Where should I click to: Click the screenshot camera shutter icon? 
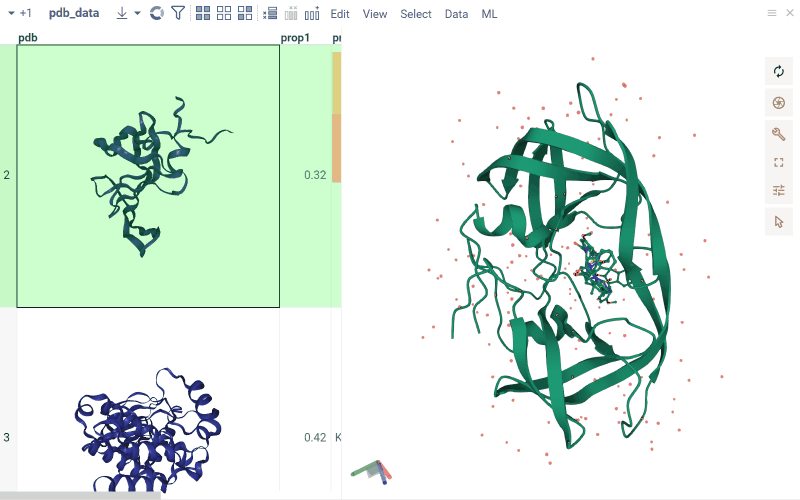pyautogui.click(x=779, y=103)
